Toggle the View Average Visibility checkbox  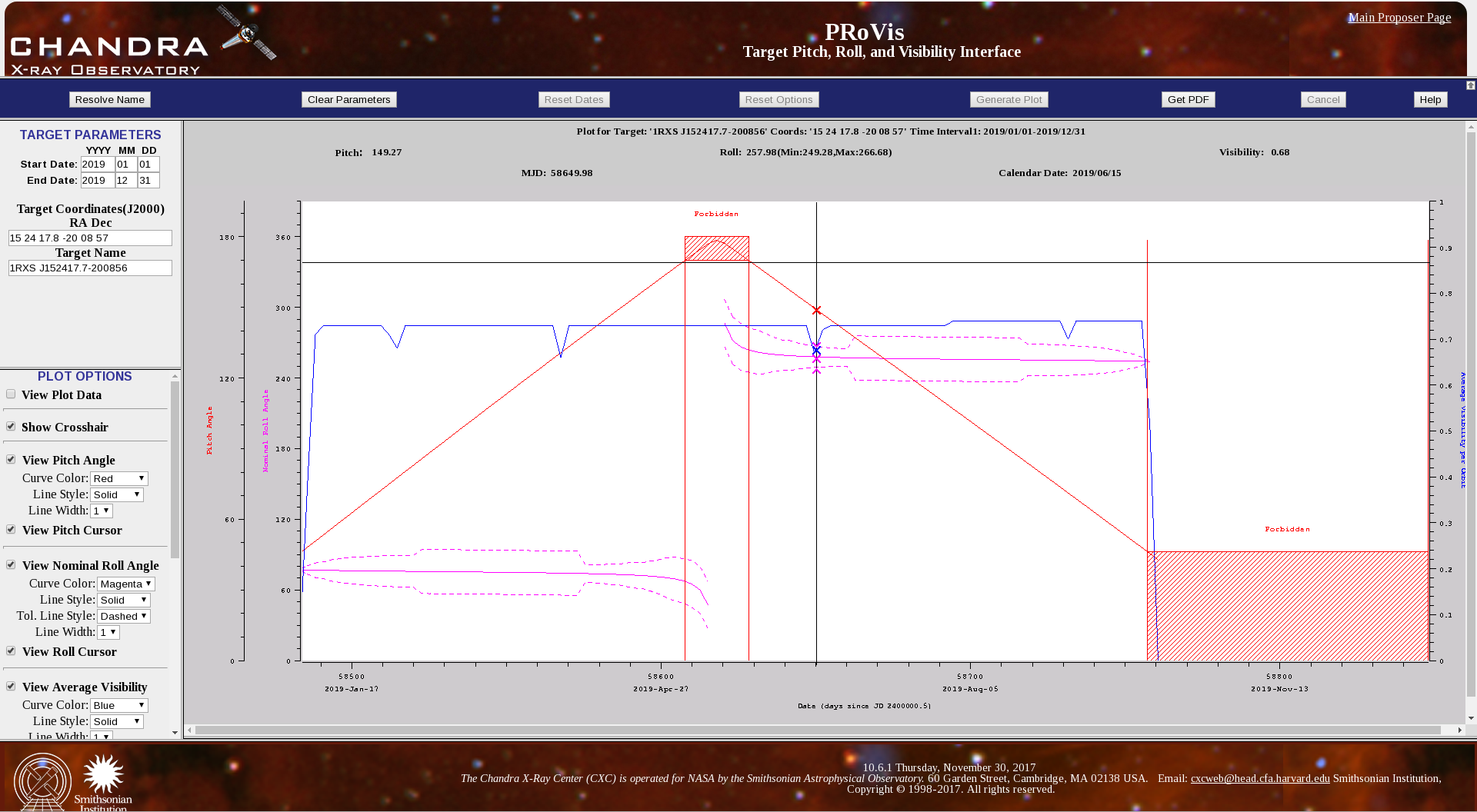point(11,687)
